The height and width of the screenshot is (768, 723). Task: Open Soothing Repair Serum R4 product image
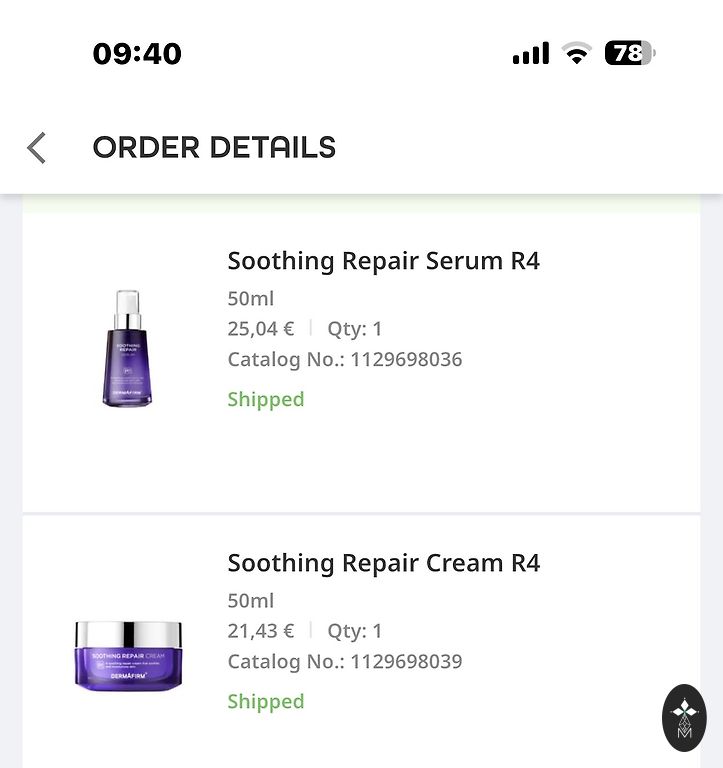(127, 347)
